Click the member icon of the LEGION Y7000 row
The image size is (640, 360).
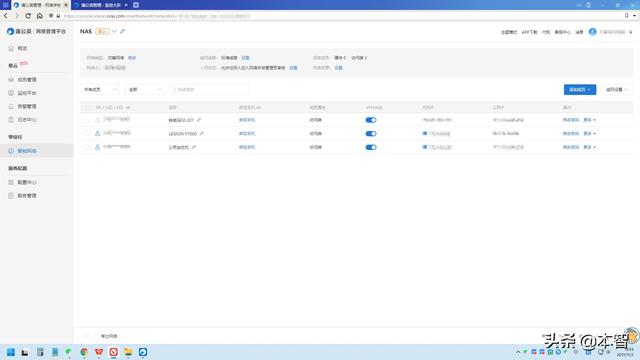click(98, 133)
